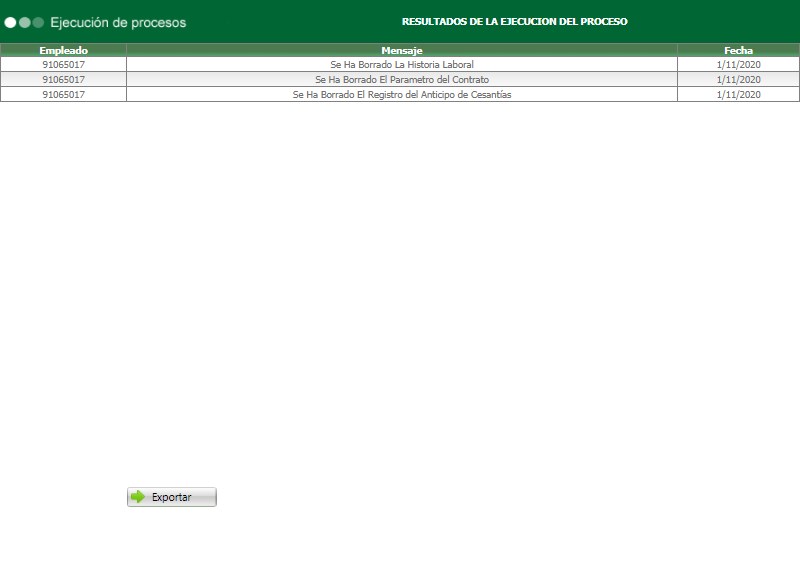Image resolution: width=800 pixels, height=579 pixels.
Task: Click the rightmost faded circle icon
Action: point(38,22)
